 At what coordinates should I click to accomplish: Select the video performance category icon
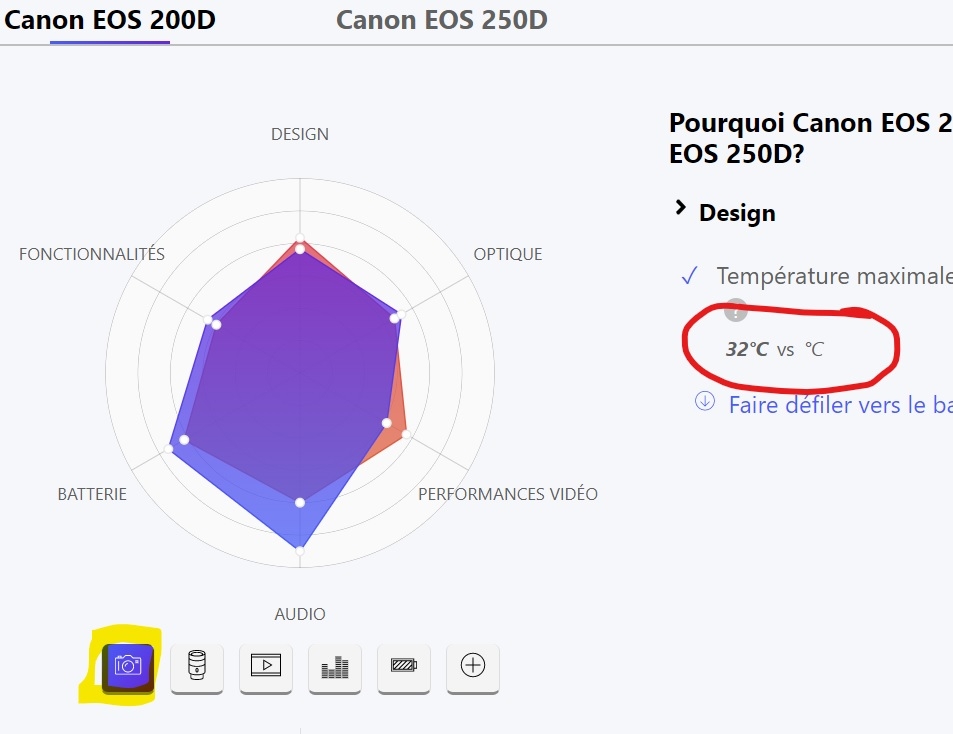[x=266, y=667]
